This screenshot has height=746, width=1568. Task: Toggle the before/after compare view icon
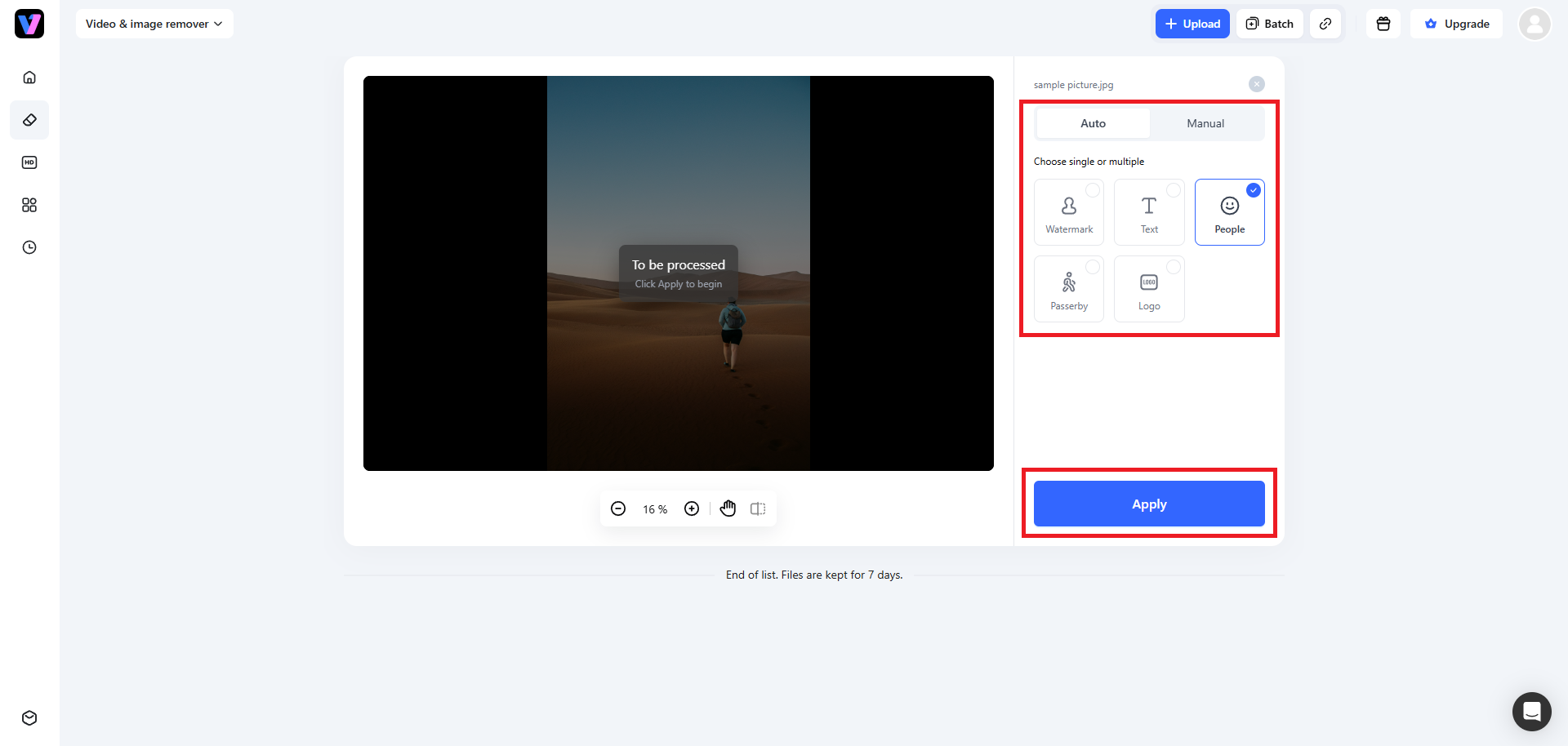[758, 508]
